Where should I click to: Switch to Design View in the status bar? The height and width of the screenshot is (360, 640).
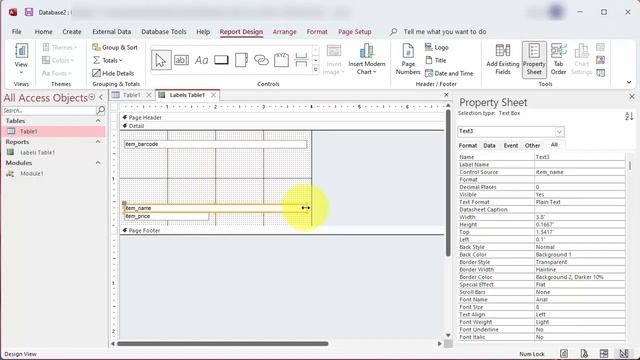coord(624,353)
